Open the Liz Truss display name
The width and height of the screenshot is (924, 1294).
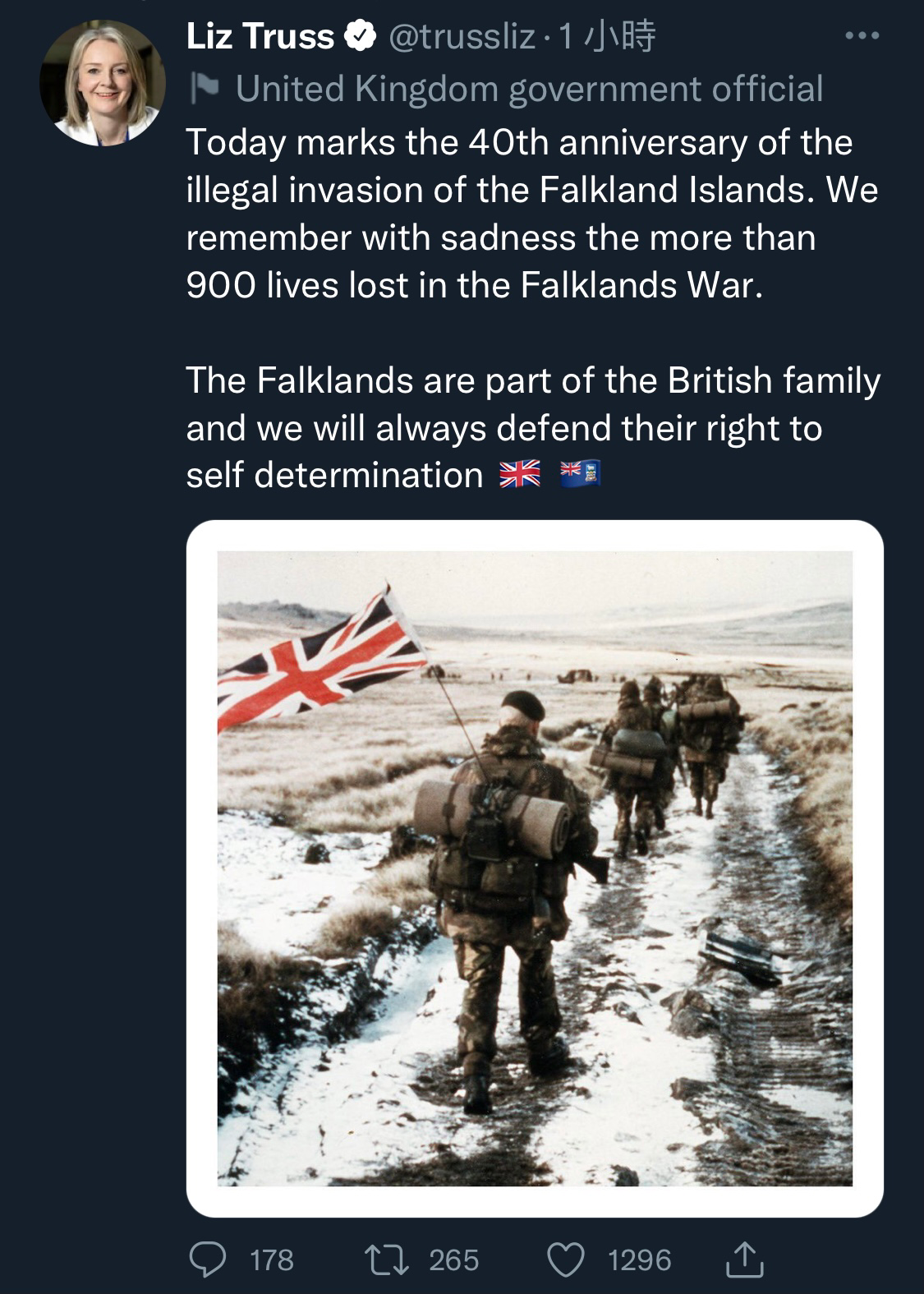(260, 36)
